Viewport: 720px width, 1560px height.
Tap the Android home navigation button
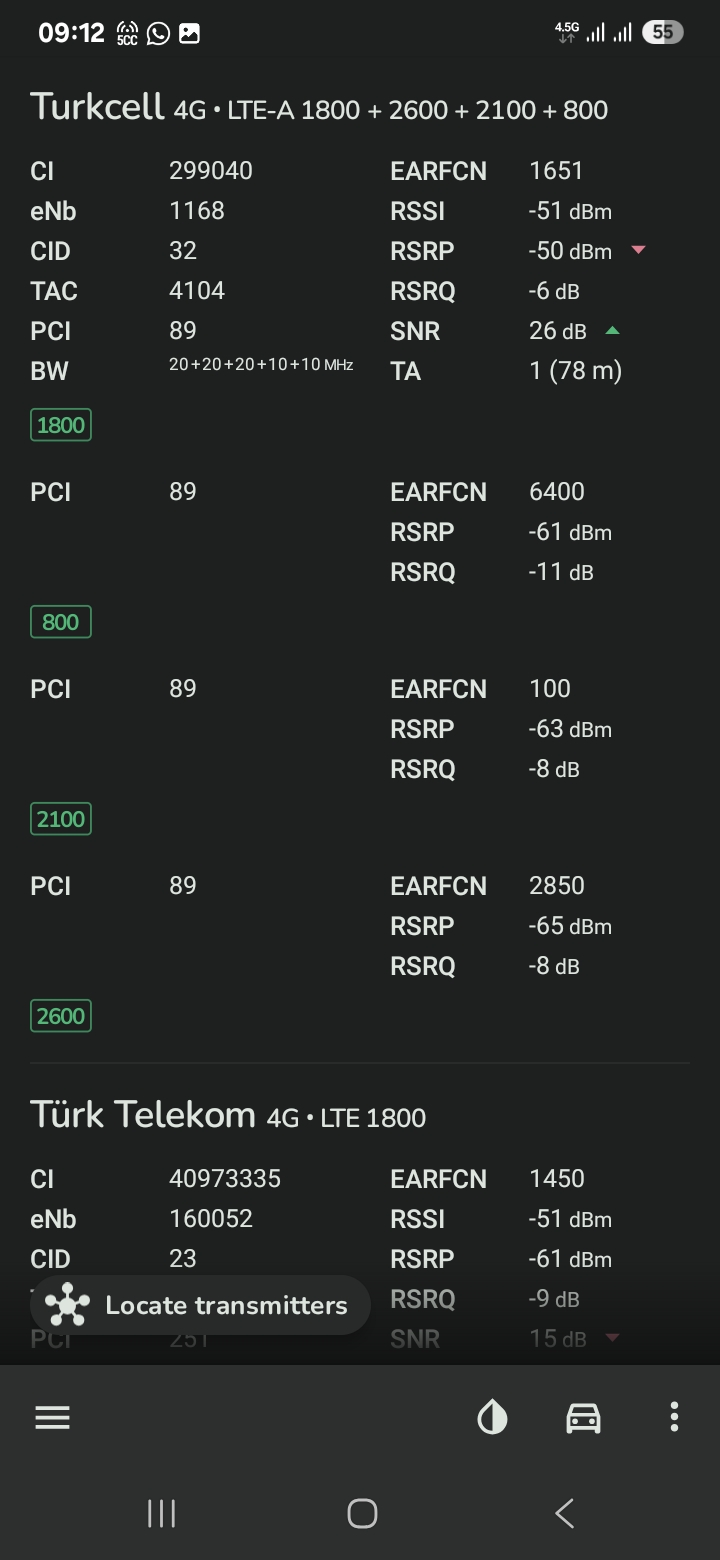click(362, 1513)
